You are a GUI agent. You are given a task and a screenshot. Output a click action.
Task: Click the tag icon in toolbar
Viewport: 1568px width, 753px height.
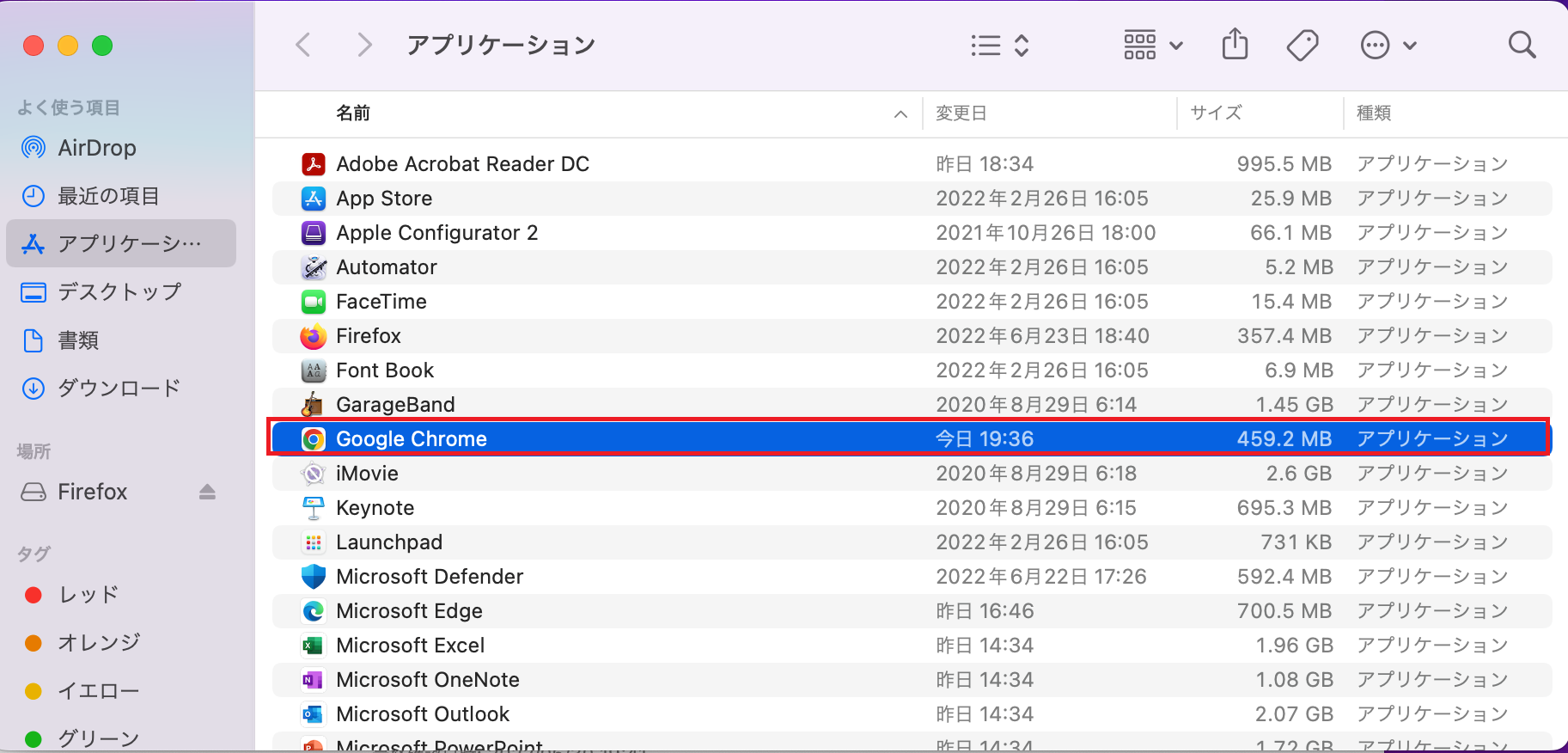[1303, 45]
